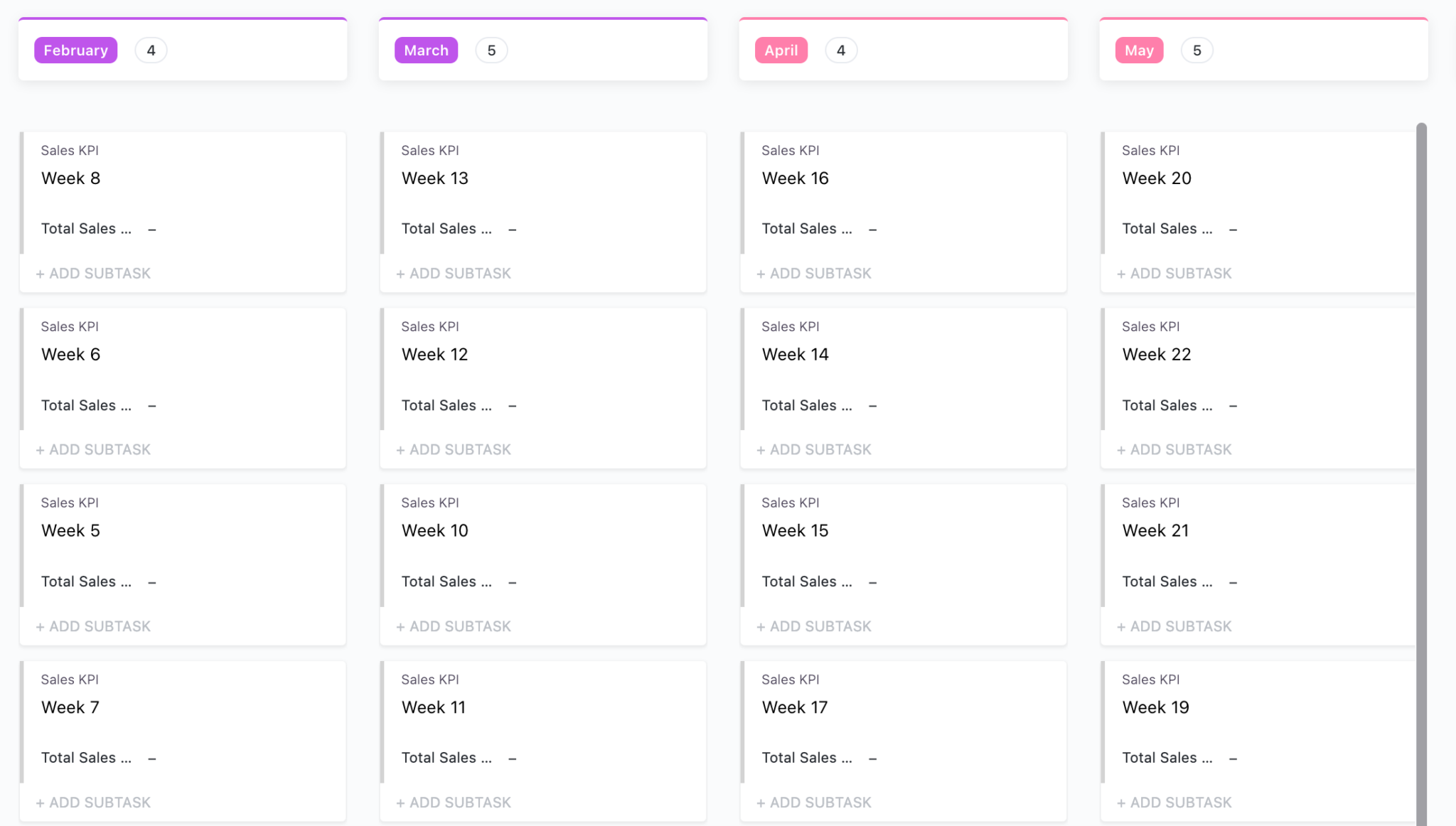Image resolution: width=1456 pixels, height=826 pixels.
Task: Add subtask to Week 10 card
Action: click(x=454, y=626)
